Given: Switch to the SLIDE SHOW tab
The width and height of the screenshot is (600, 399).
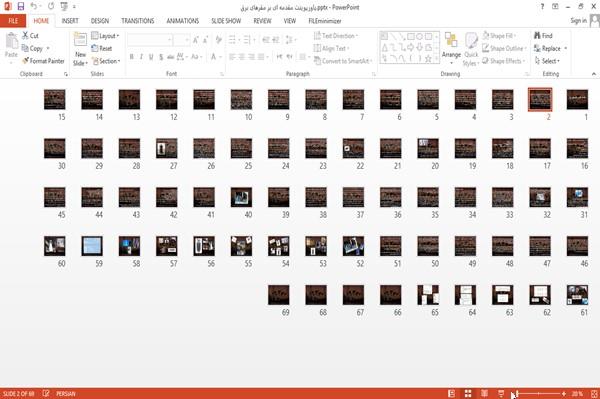Looking at the screenshot, I should (226, 21).
